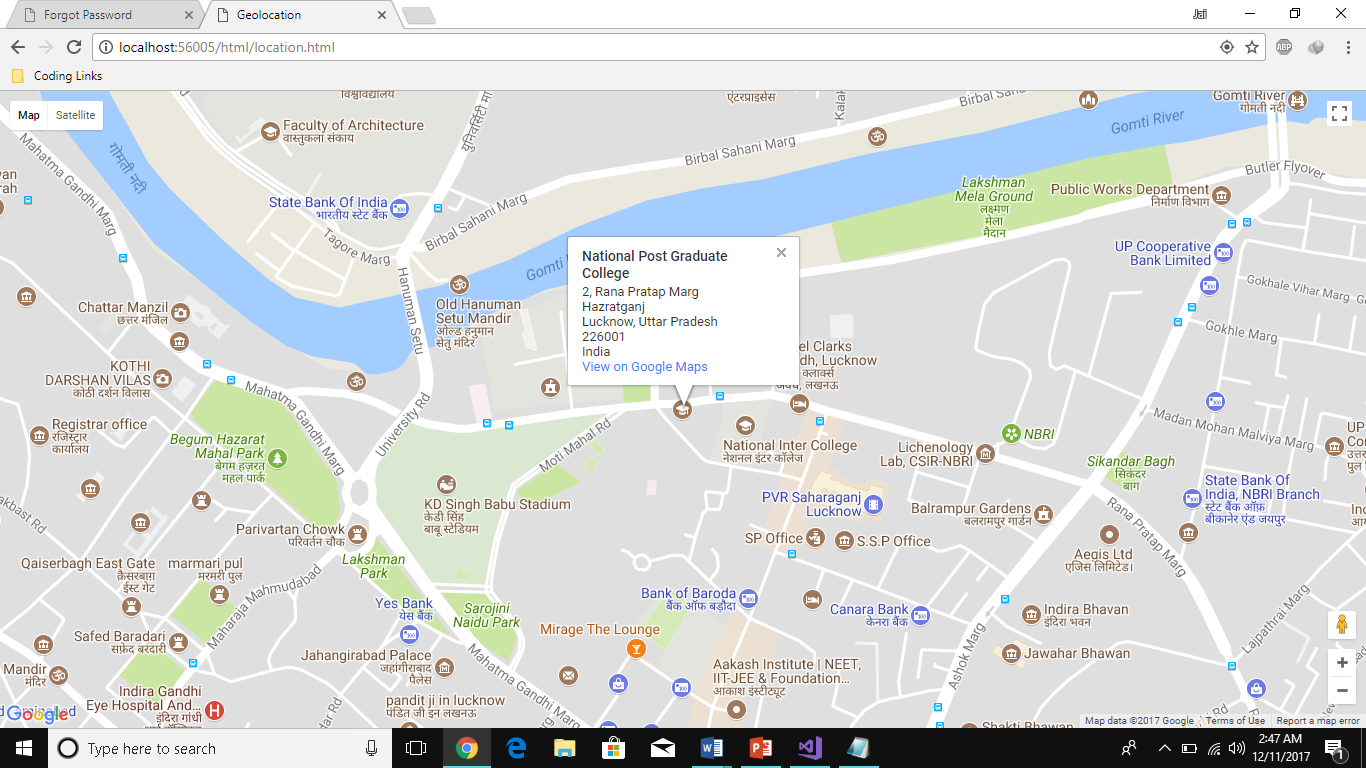The image size is (1366, 768).
Task: Click the Sarojini Naidu Park label
Action: [486, 614]
